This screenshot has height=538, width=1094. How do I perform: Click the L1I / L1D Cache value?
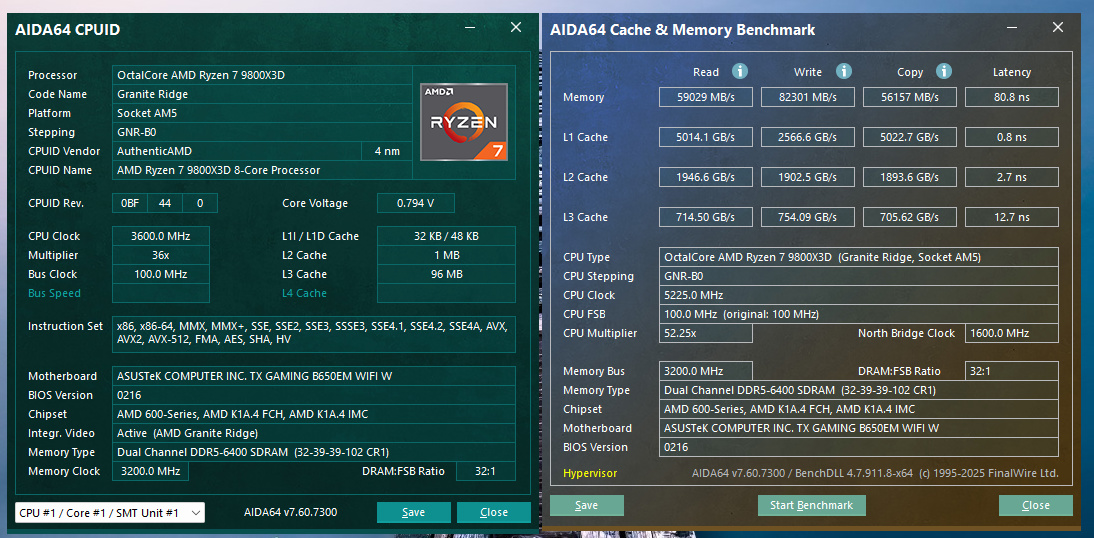click(x=447, y=237)
